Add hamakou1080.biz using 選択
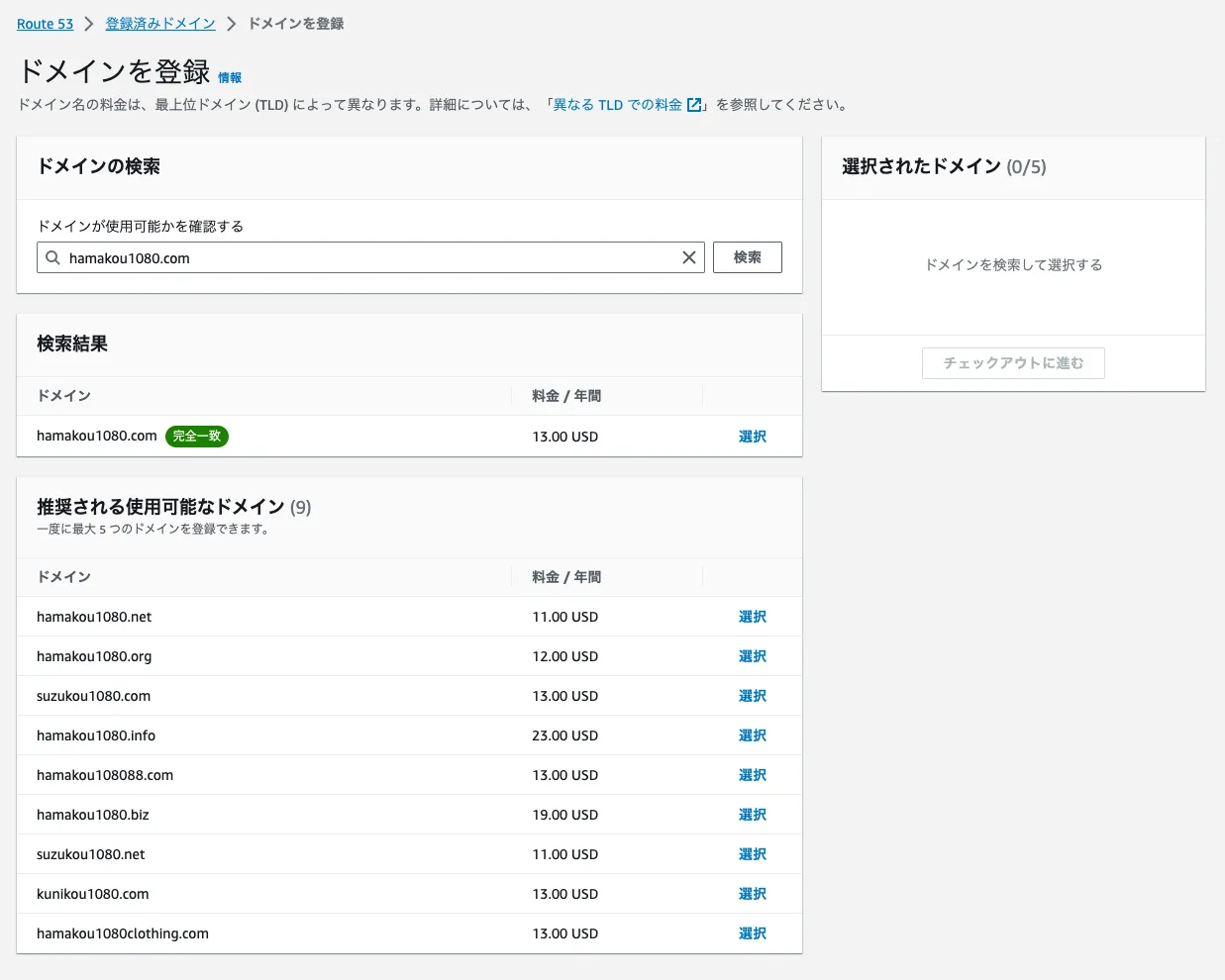The width and height of the screenshot is (1225, 980). pos(752,815)
